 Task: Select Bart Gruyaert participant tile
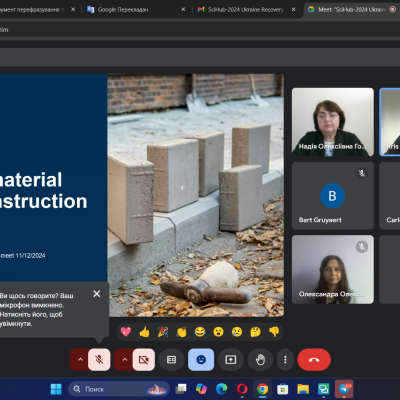coord(333,196)
